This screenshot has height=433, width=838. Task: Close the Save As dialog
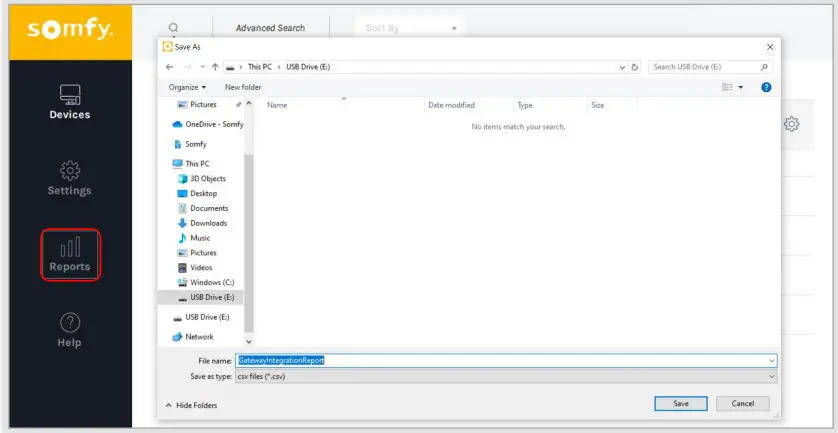pyautogui.click(x=770, y=47)
